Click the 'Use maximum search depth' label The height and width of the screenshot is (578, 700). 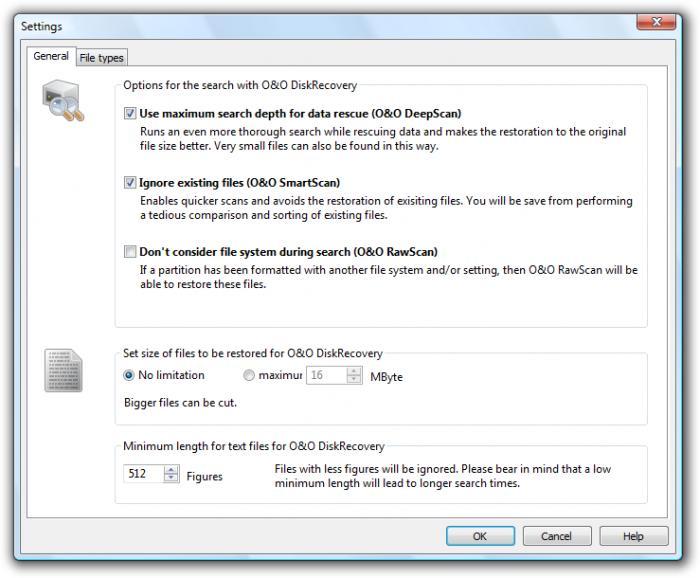click(300, 113)
